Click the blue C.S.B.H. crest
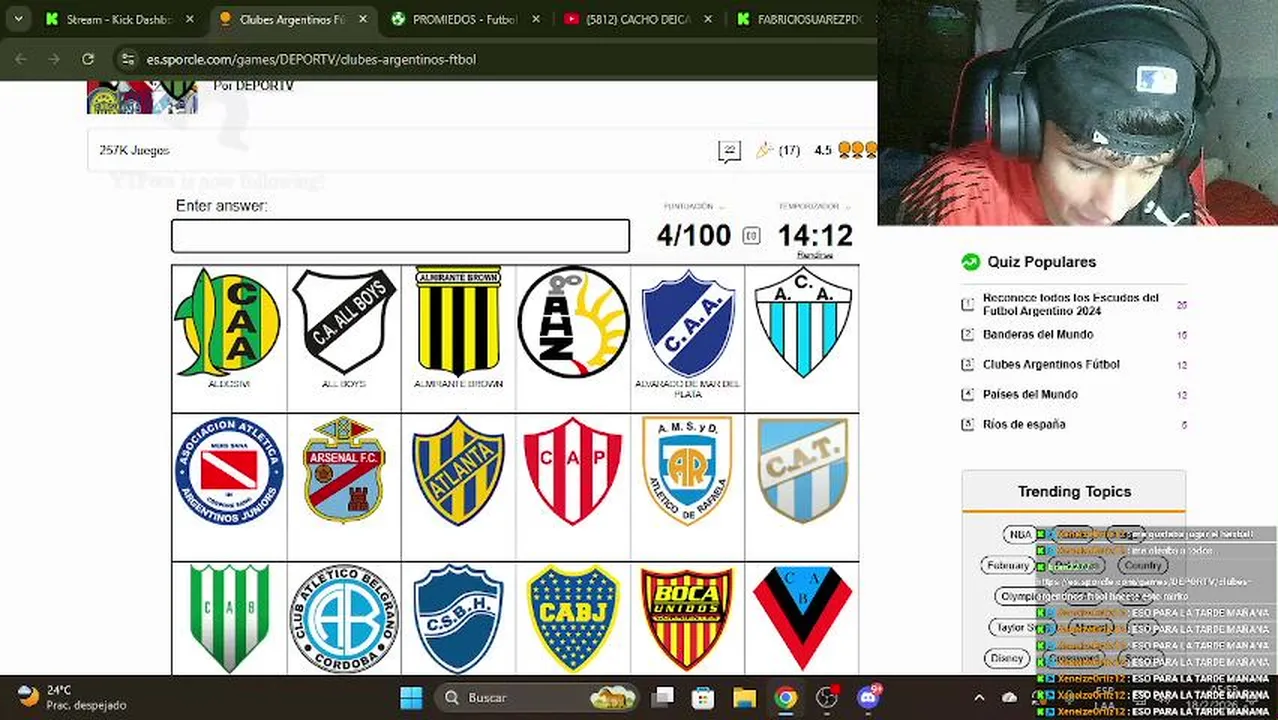 (x=458, y=619)
